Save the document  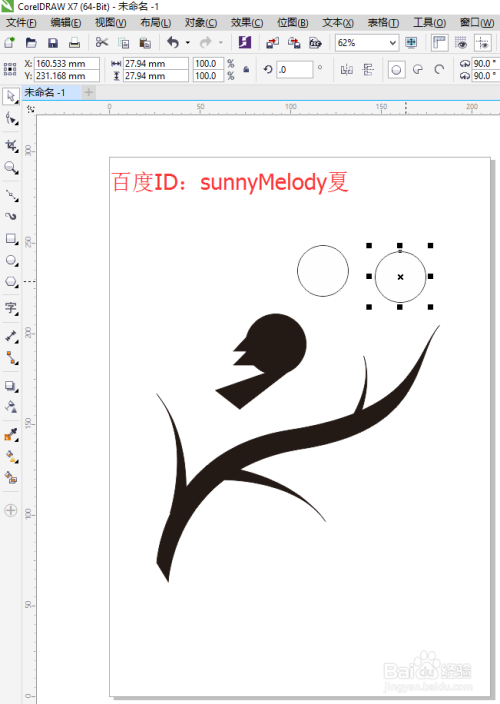tap(53, 43)
